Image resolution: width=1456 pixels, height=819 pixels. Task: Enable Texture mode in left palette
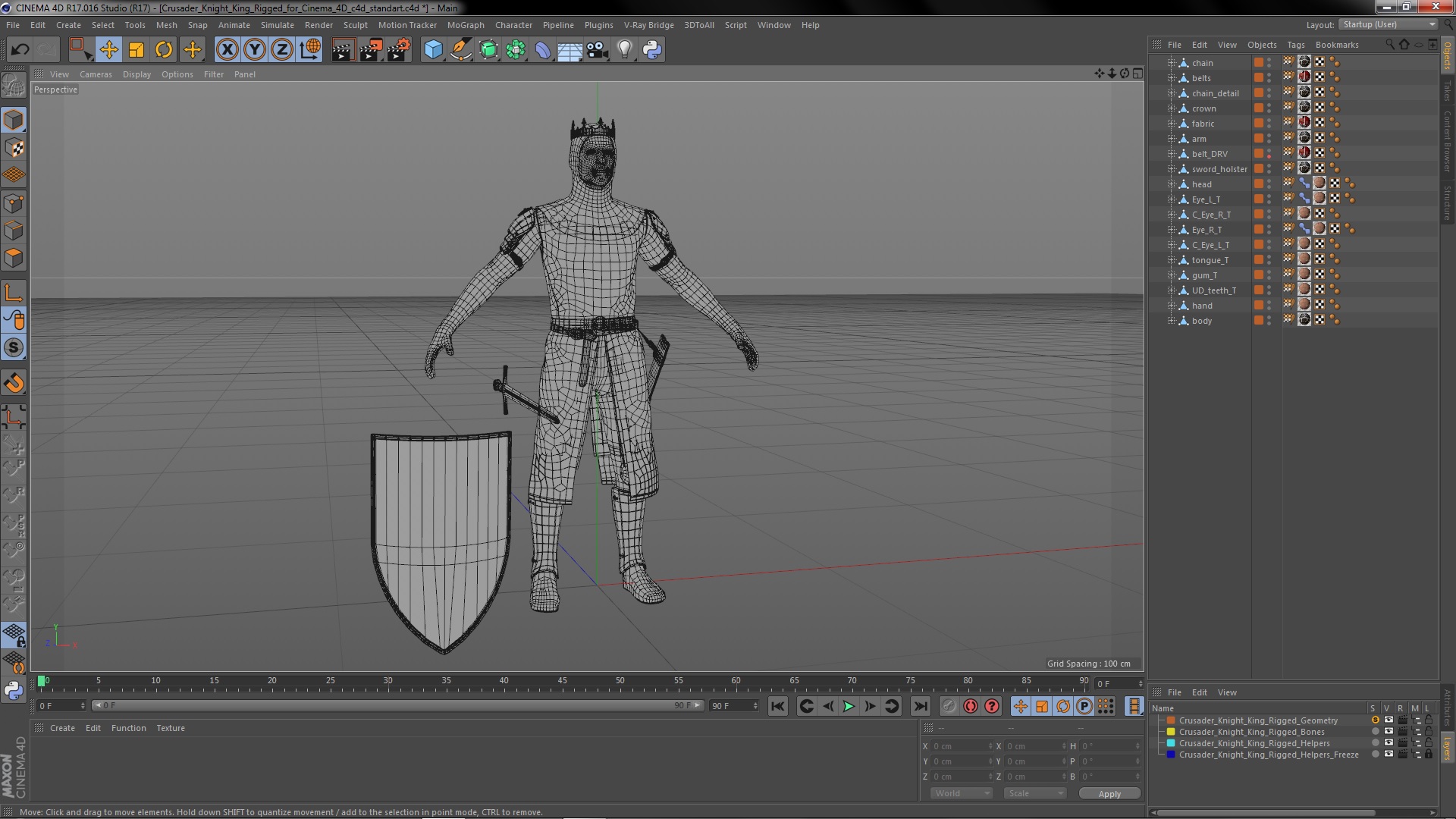[14, 148]
